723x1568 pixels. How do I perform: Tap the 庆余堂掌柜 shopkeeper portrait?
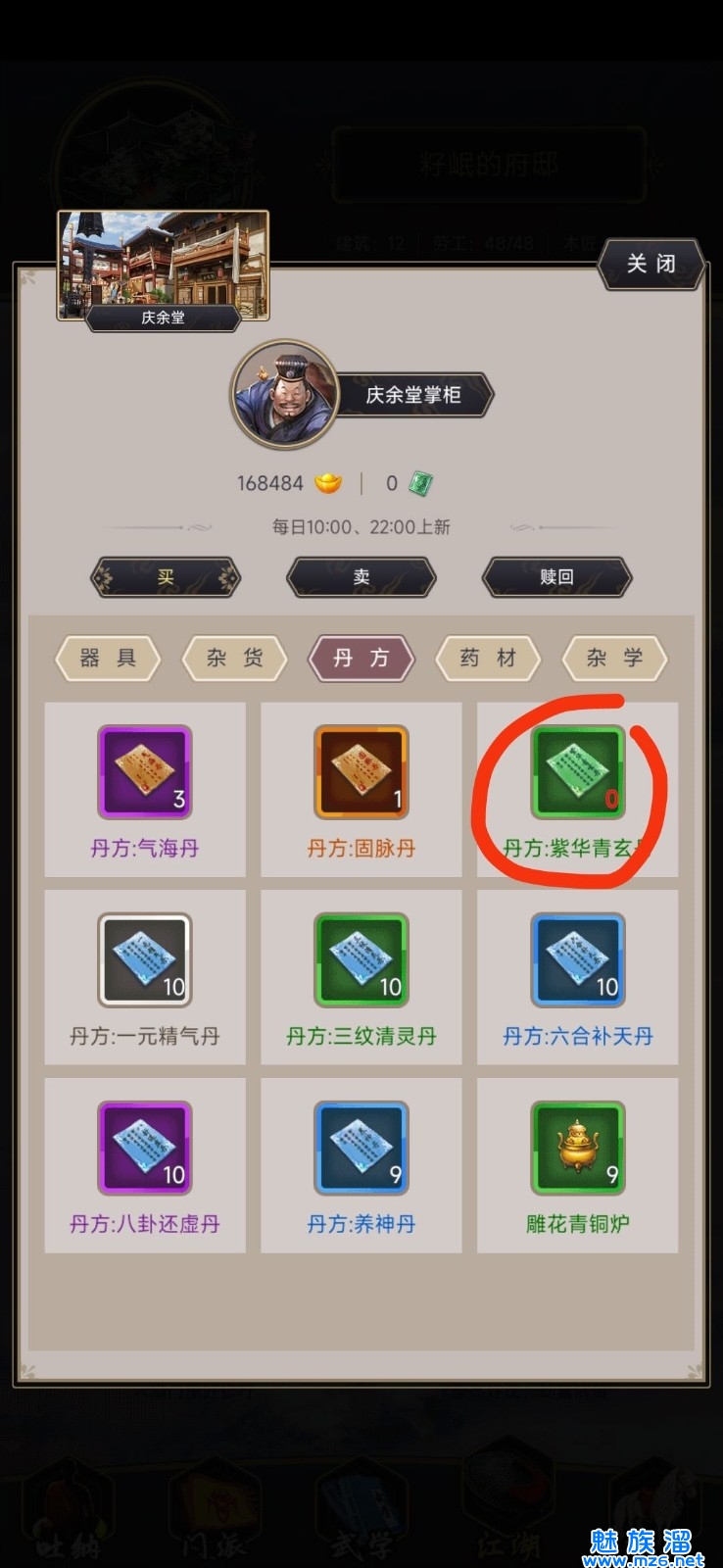pyautogui.click(x=285, y=395)
